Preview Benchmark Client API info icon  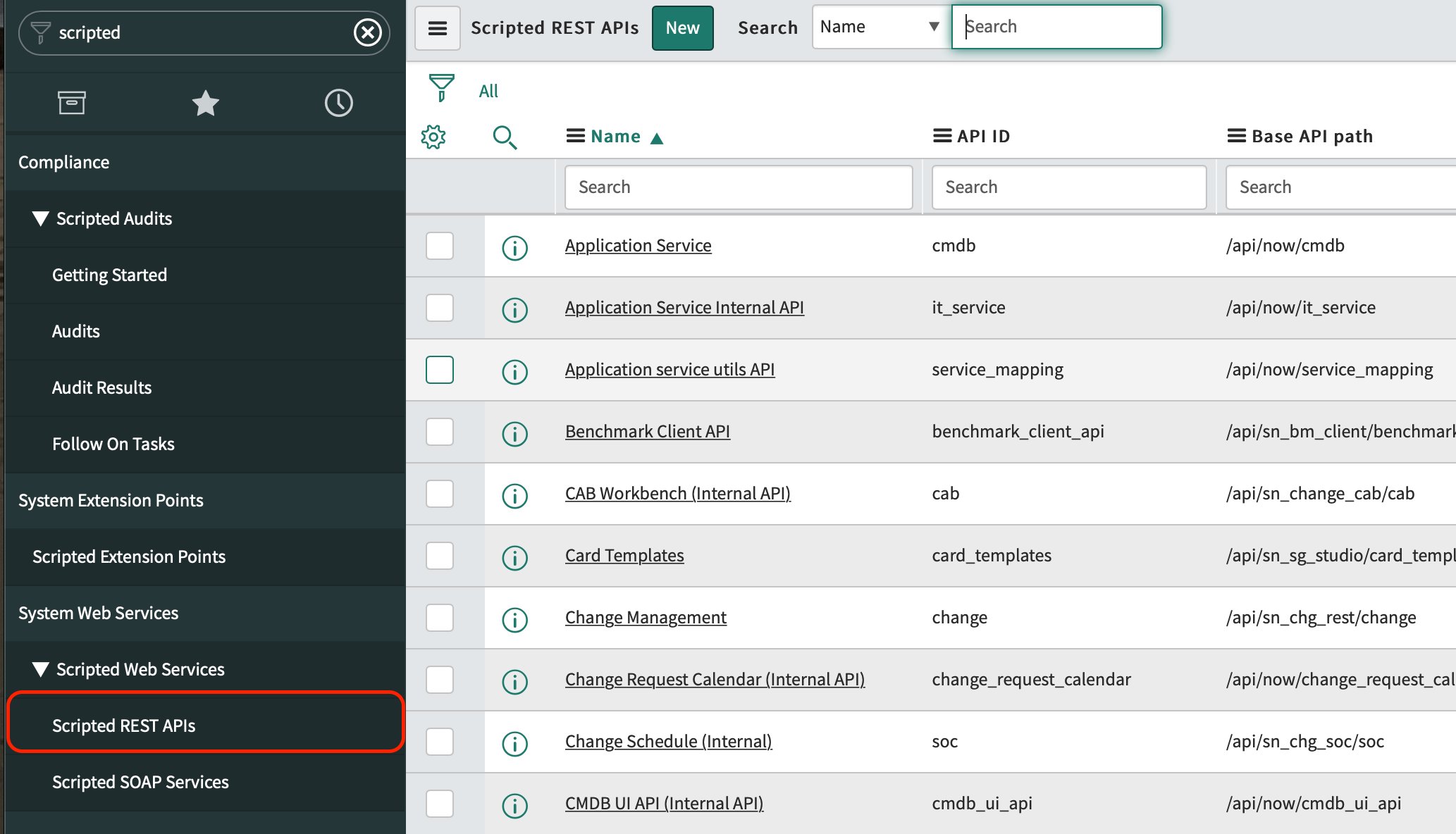(x=514, y=434)
